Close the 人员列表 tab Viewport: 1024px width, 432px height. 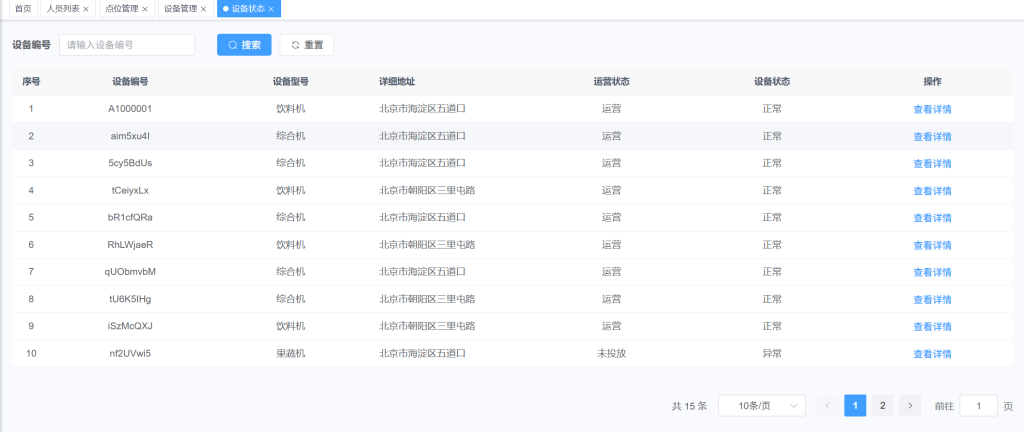pyautogui.click(x=86, y=9)
